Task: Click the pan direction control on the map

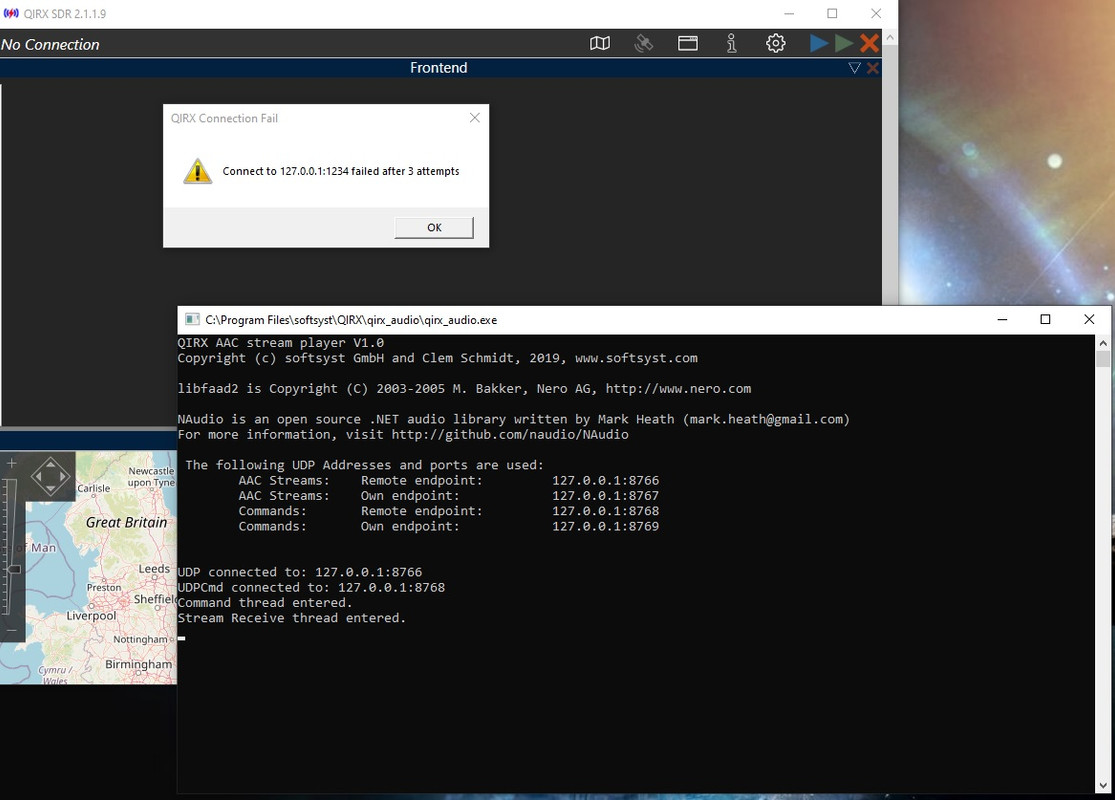Action: [50, 476]
